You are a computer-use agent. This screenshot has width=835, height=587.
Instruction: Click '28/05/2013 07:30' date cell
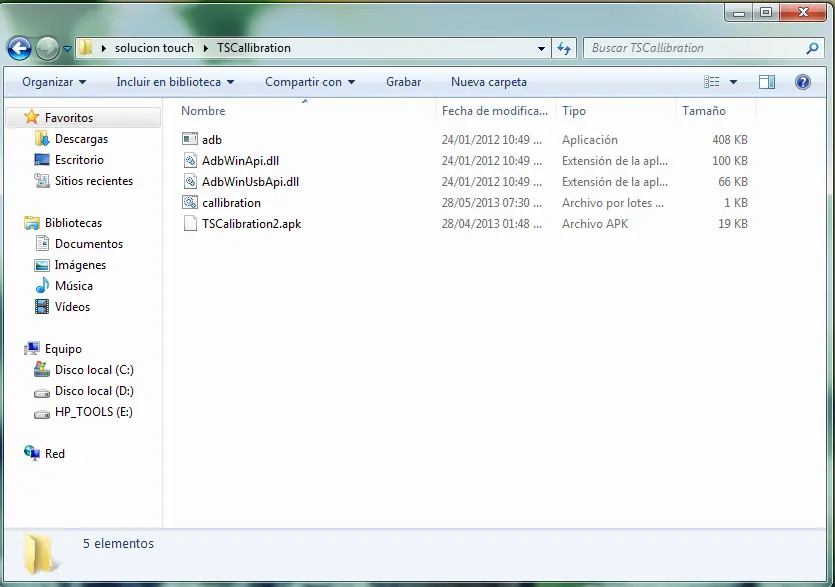pyautogui.click(x=492, y=202)
